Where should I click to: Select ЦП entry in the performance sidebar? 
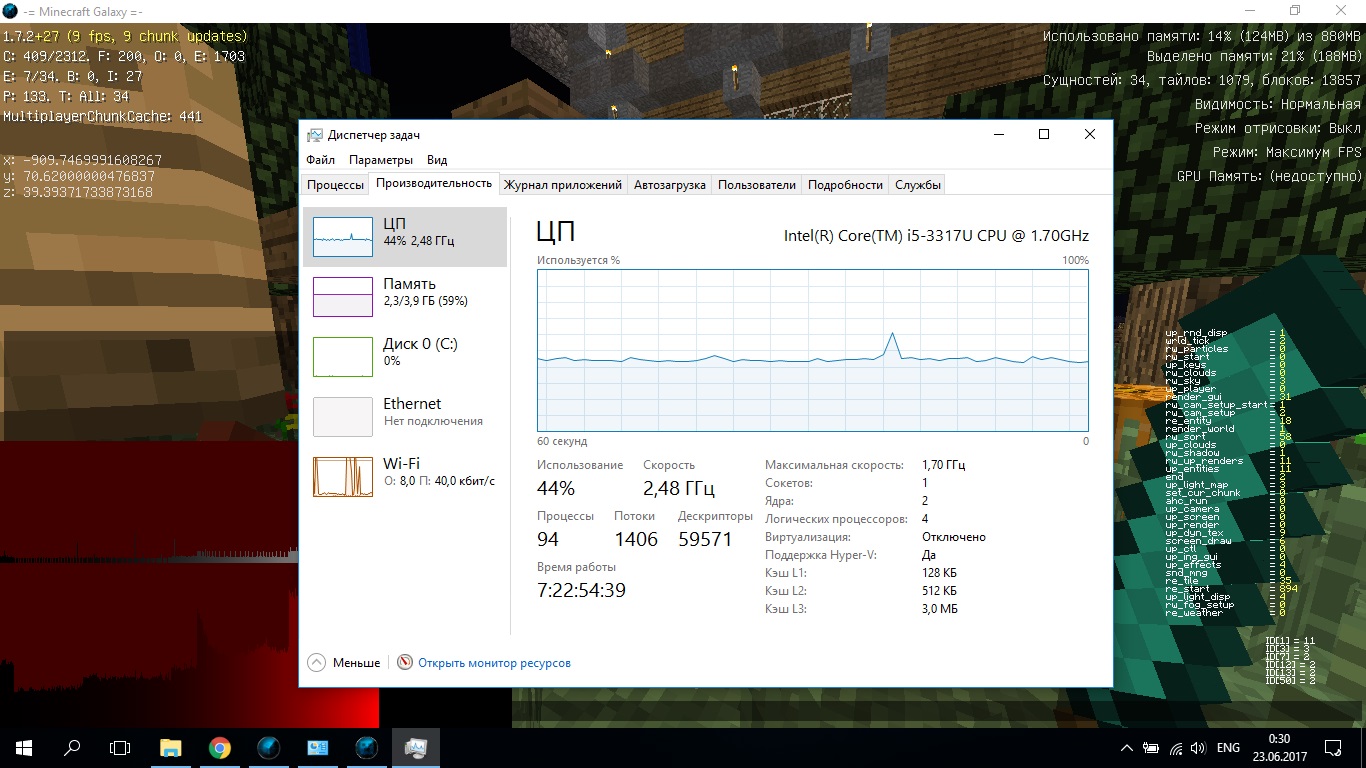point(405,237)
